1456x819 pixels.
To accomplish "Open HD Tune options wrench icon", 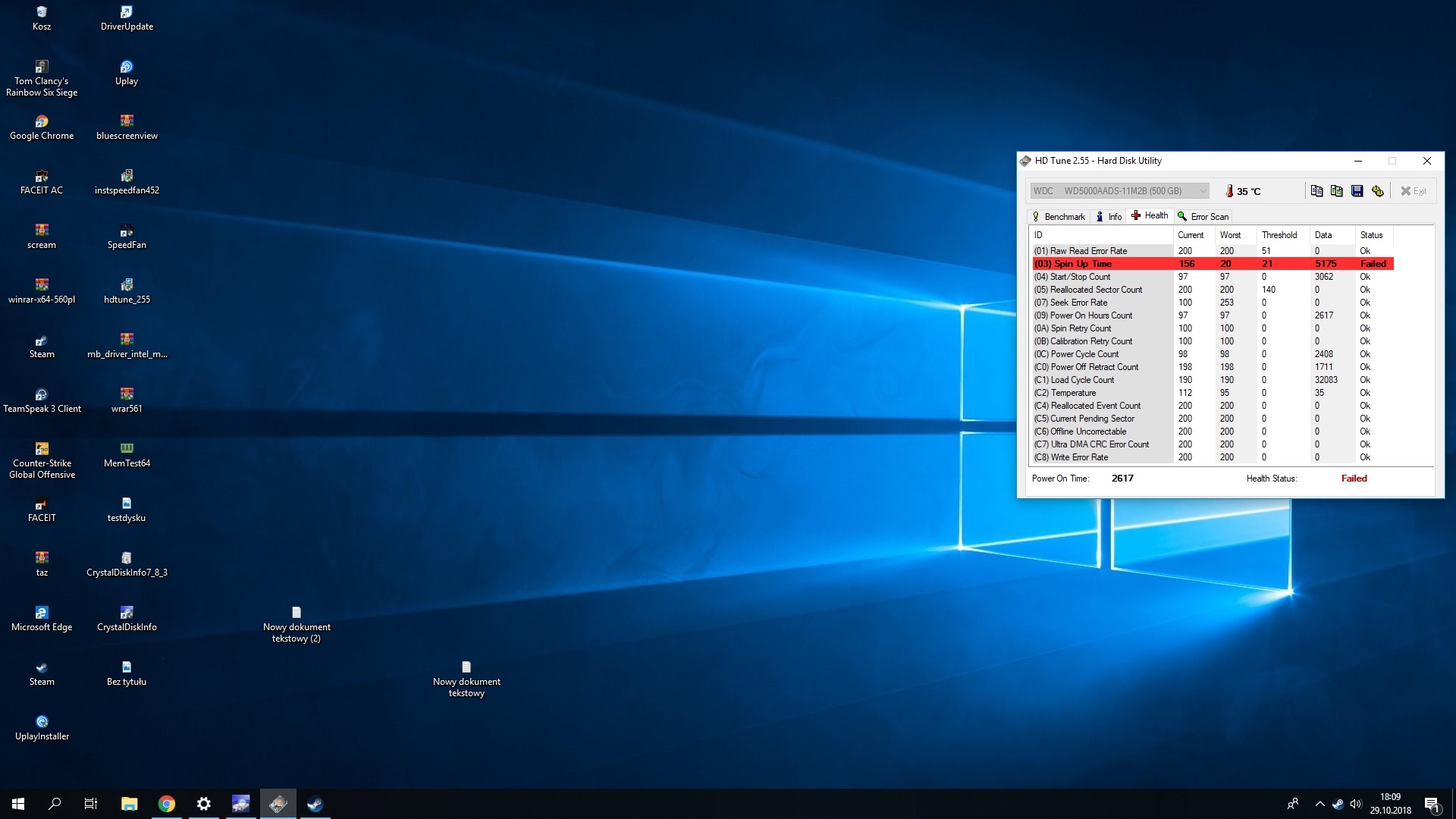I will click(x=1378, y=191).
